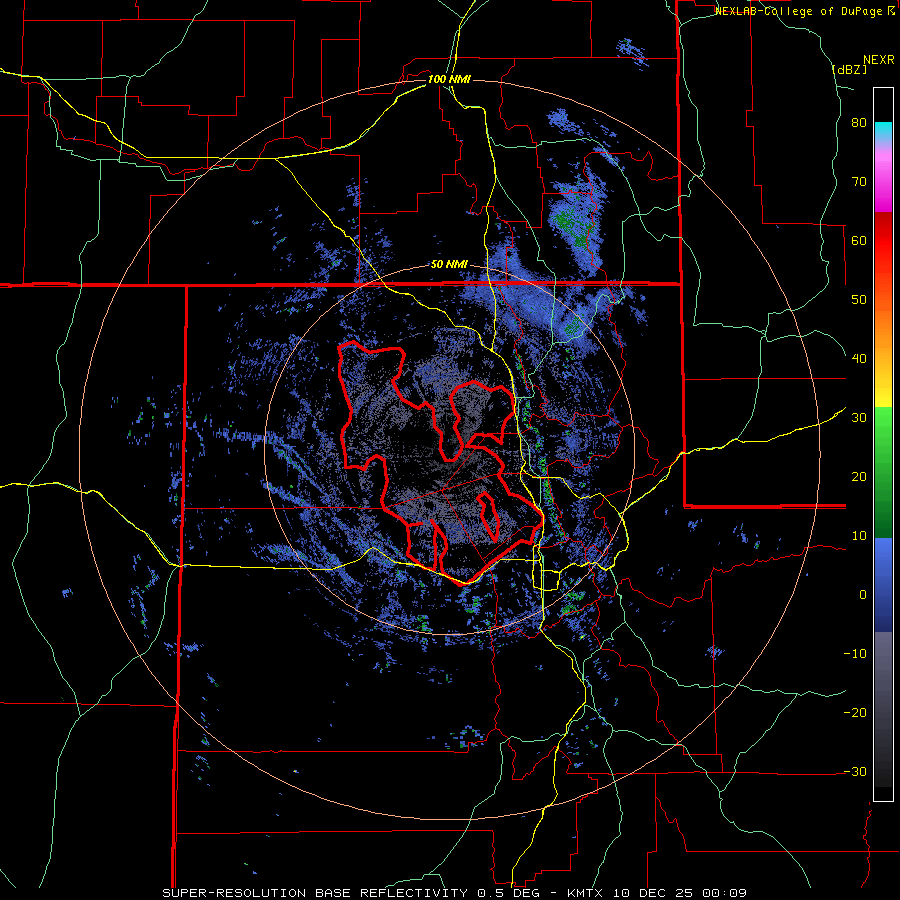Click the -20 dBZ scale value
This screenshot has width=900, height=900.
pyautogui.click(x=855, y=713)
